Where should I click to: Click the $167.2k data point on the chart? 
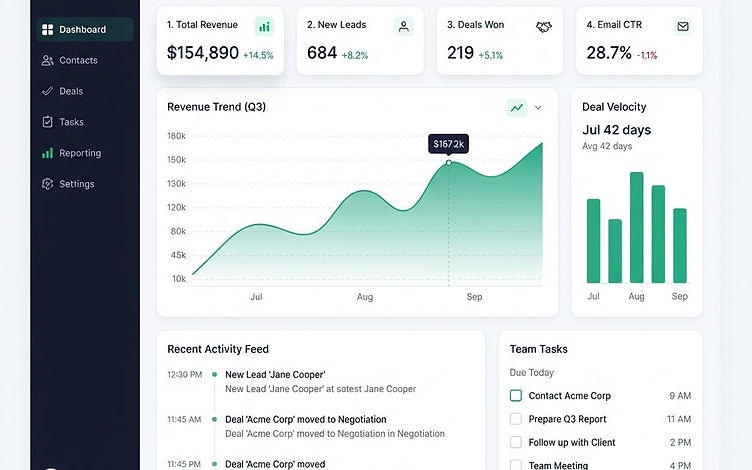pyautogui.click(x=449, y=163)
